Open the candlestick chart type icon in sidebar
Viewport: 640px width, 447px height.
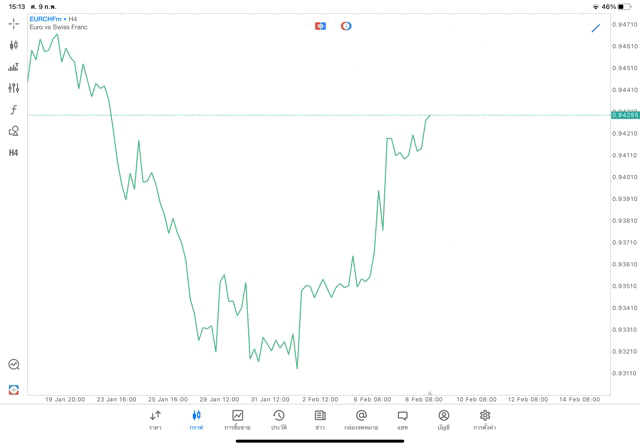(x=13, y=45)
